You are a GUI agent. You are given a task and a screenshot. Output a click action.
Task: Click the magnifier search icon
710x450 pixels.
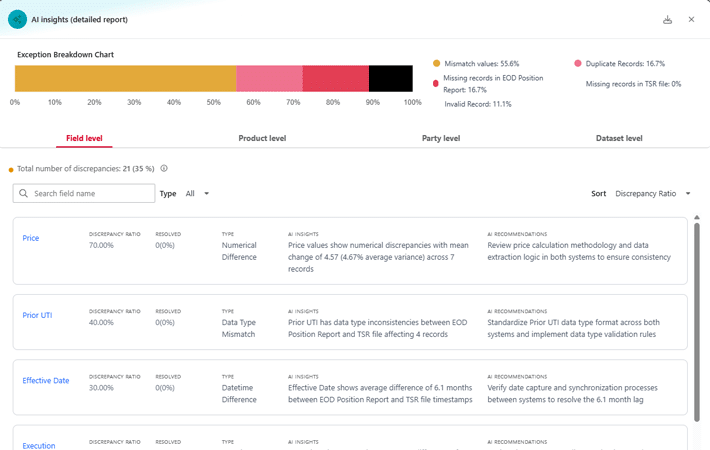24,193
